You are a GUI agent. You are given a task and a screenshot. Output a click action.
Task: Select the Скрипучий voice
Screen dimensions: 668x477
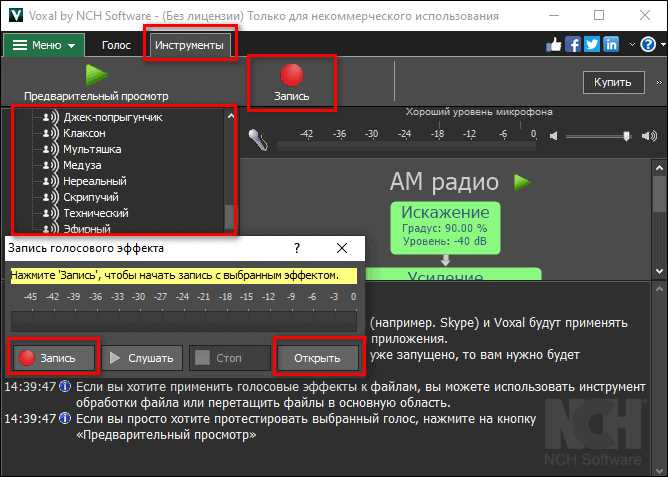coord(91,198)
